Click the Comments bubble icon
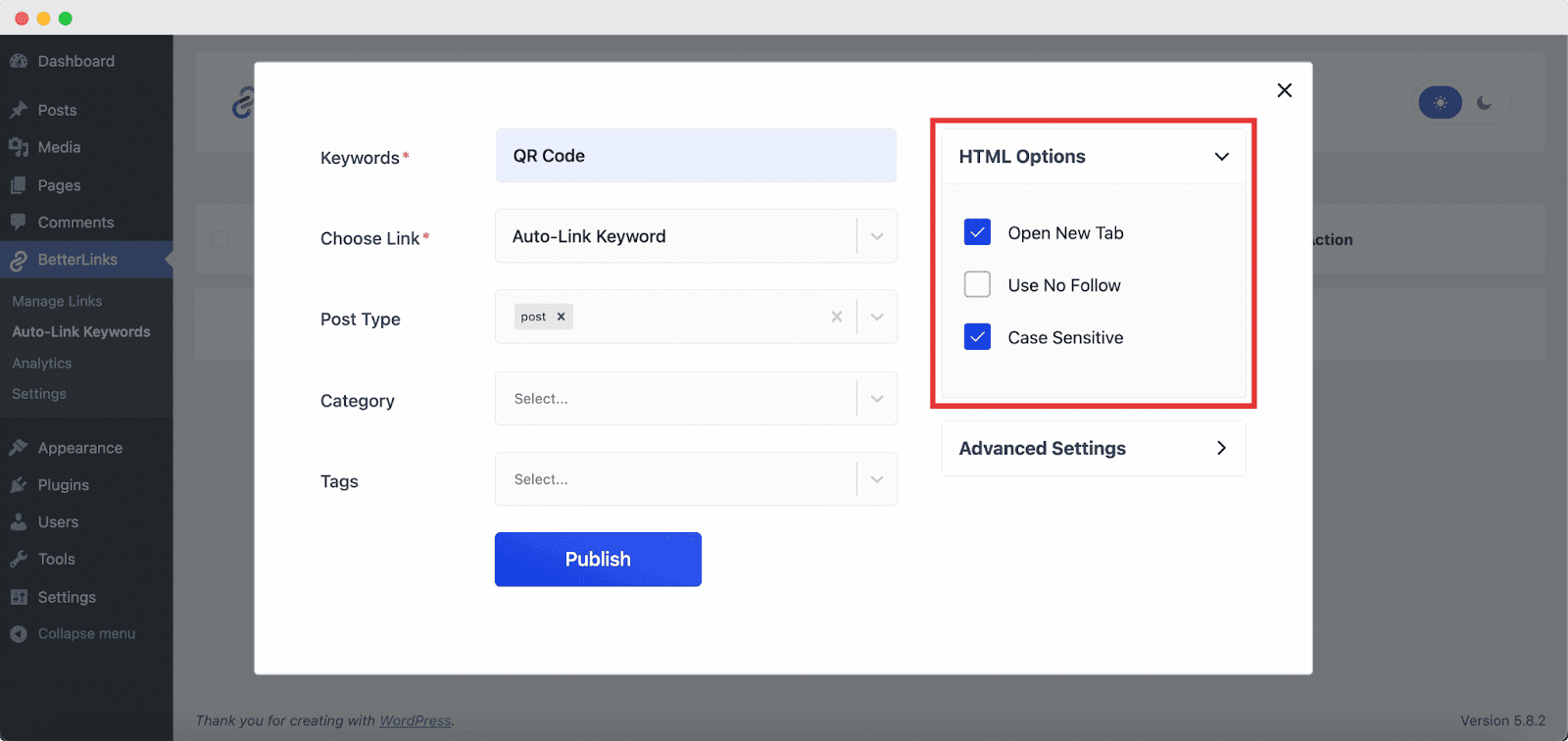 [x=19, y=222]
